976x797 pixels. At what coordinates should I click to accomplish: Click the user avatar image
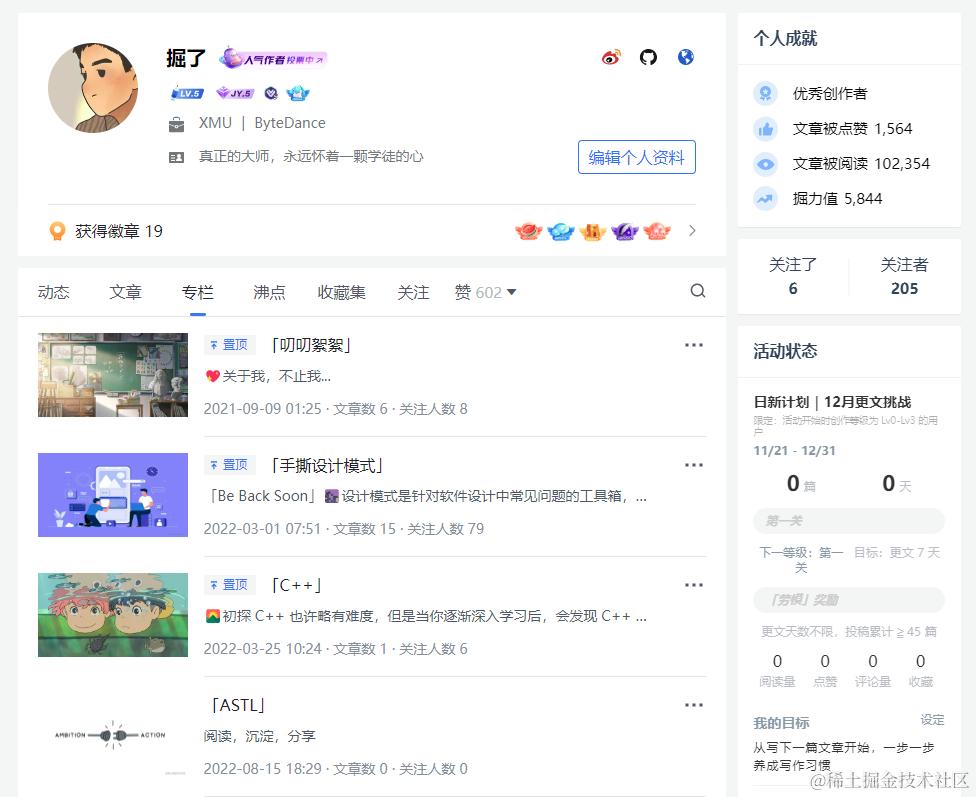(93, 88)
